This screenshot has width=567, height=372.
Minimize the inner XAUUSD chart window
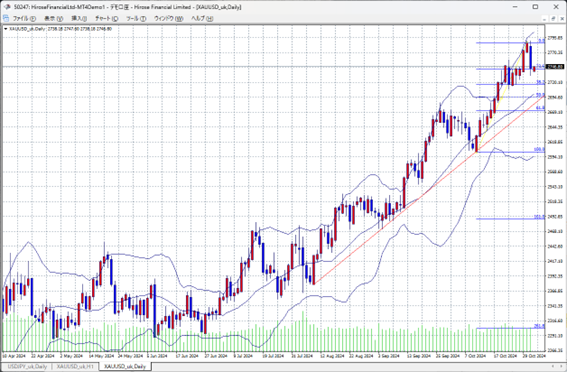click(x=544, y=18)
